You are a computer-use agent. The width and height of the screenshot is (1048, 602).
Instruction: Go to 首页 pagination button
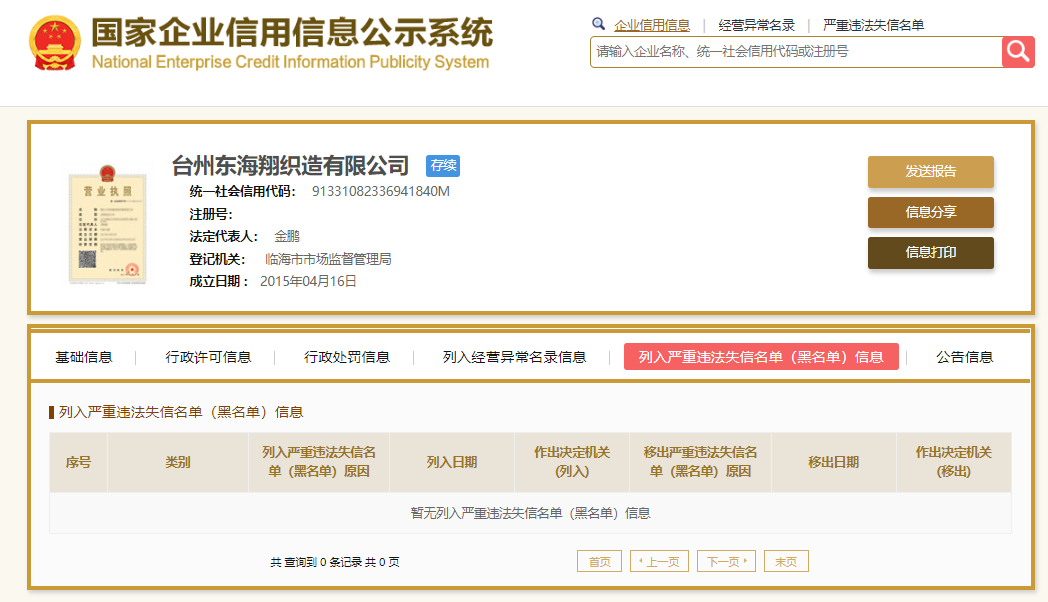tap(600, 561)
